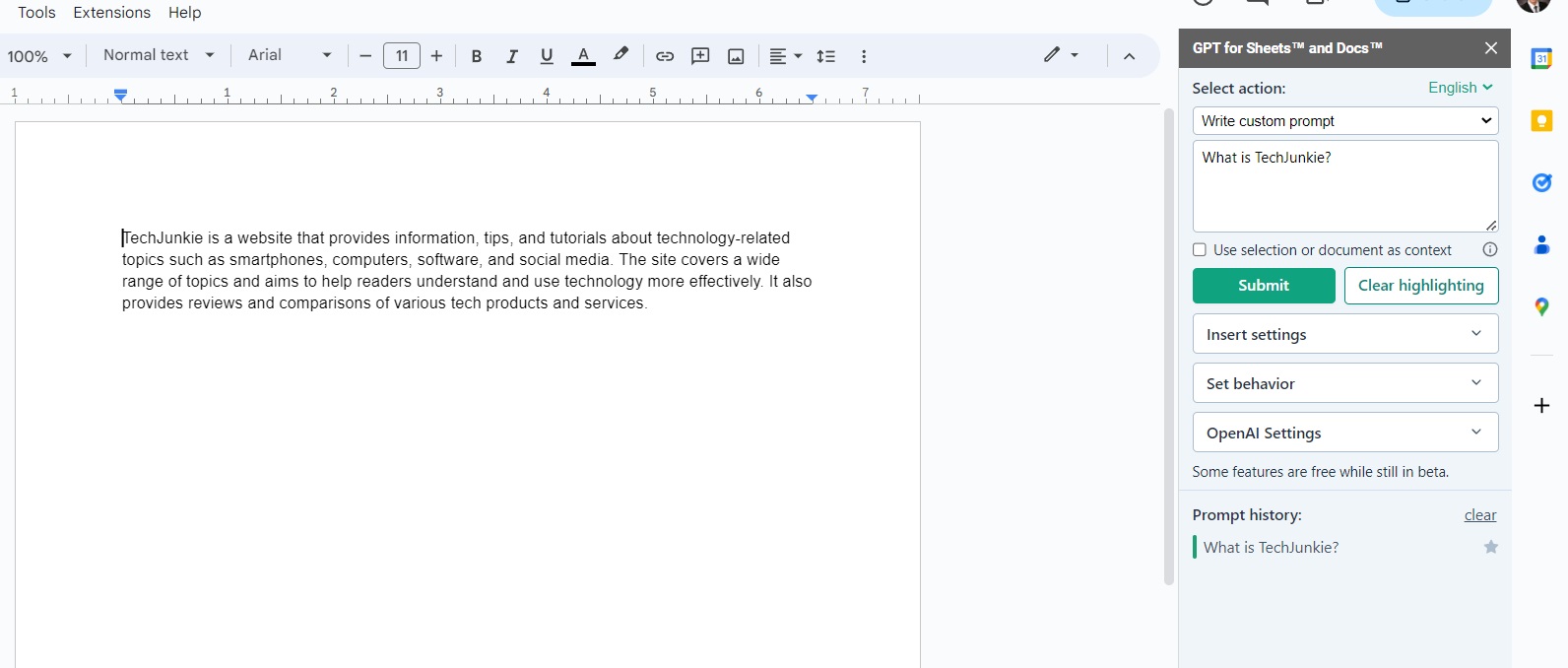Open the Arial font dropdown

point(290,55)
